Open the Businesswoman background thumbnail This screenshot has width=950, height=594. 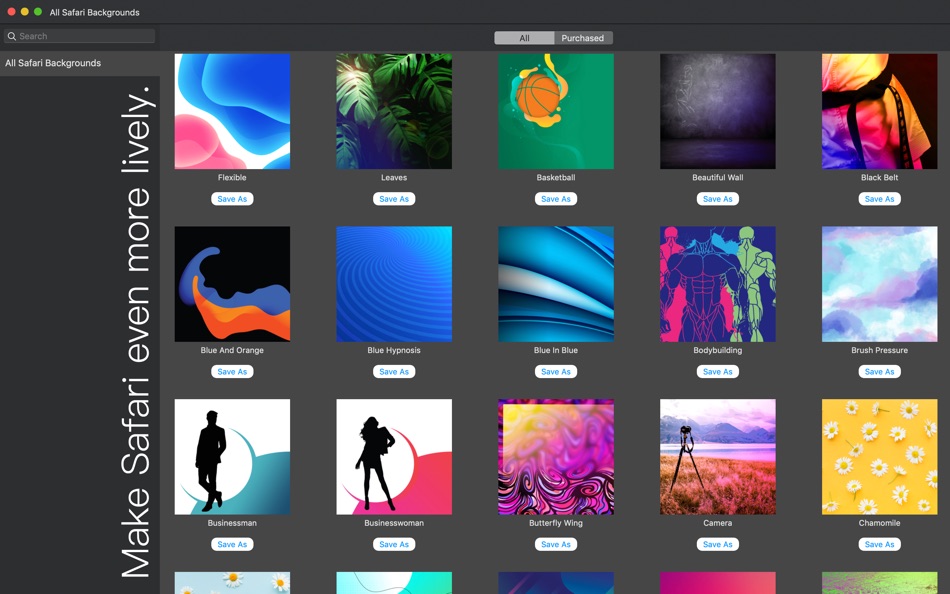click(394, 457)
